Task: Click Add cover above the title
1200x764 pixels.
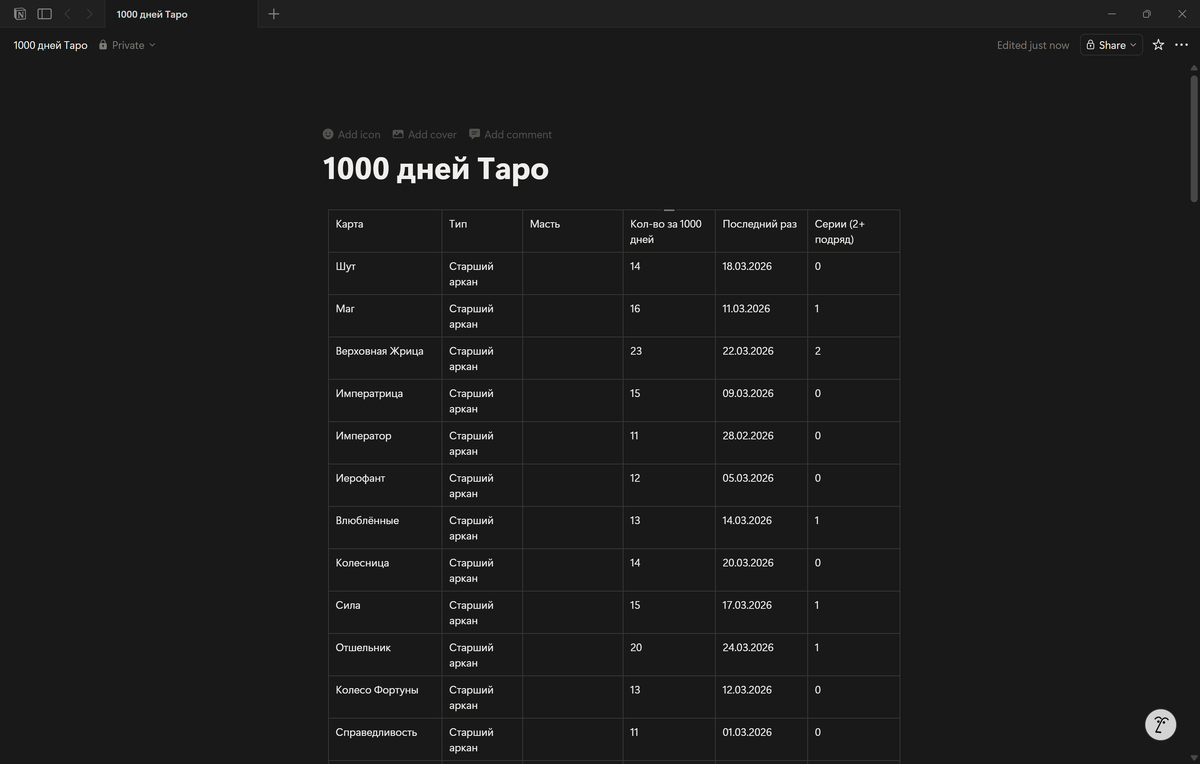Action: (x=424, y=134)
